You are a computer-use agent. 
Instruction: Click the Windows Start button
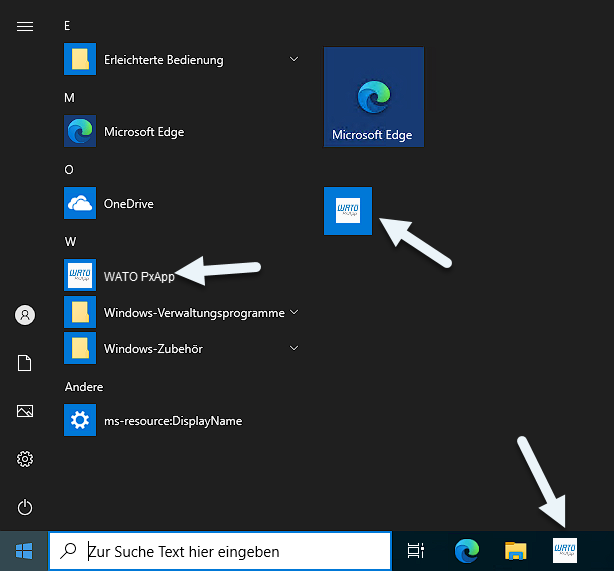pyautogui.click(x=24, y=551)
